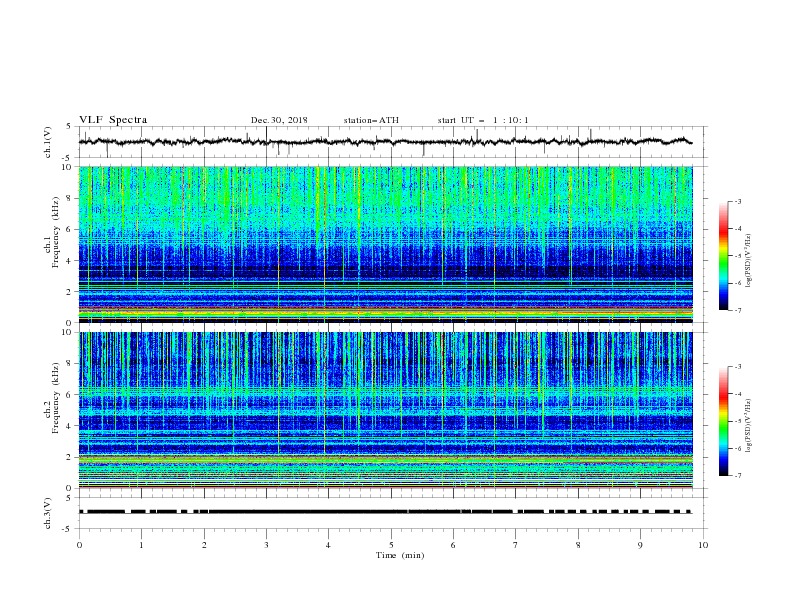Click time axis tick label '6'
Image resolution: width=792 pixels, height=612 pixels.
(x=453, y=545)
